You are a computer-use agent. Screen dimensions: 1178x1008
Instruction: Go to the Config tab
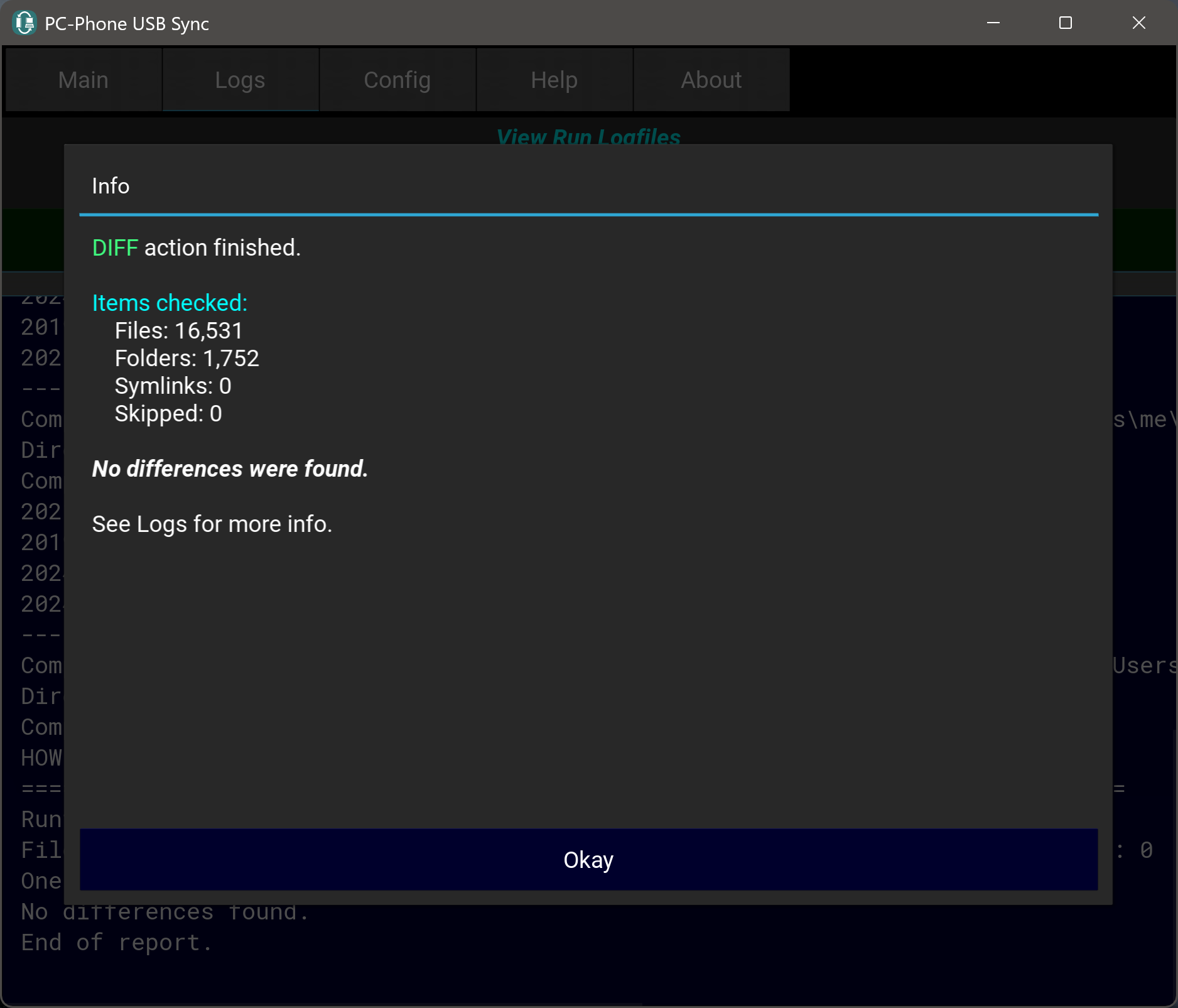point(397,80)
